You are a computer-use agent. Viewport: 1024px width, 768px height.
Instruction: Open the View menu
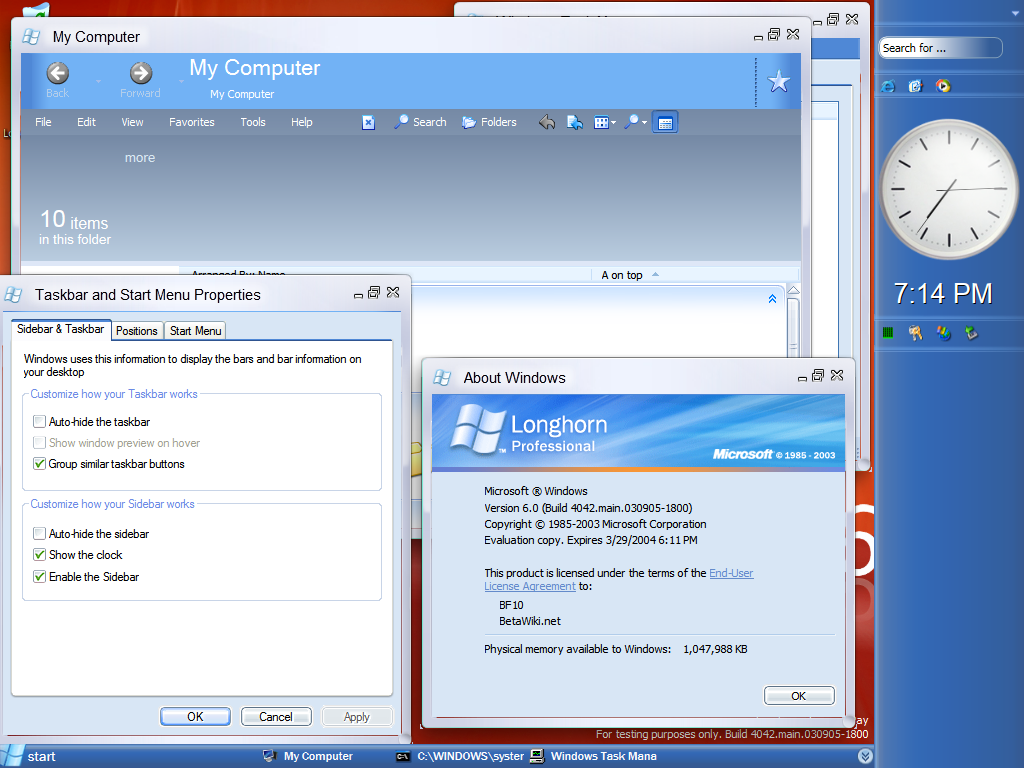[132, 122]
